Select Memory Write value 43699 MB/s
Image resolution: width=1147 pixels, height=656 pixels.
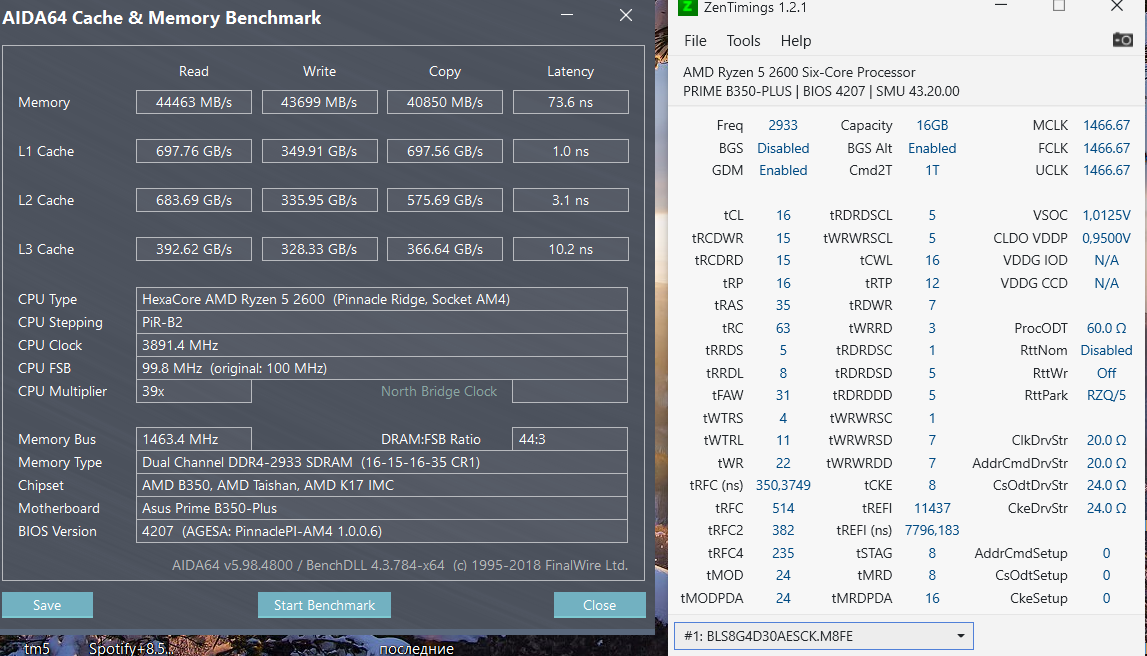point(320,102)
